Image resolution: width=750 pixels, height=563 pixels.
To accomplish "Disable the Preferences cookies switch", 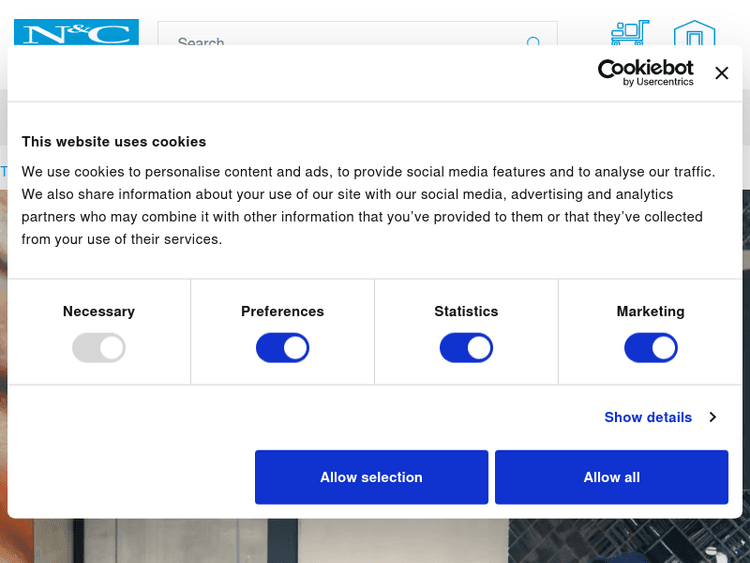I will tap(282, 348).
